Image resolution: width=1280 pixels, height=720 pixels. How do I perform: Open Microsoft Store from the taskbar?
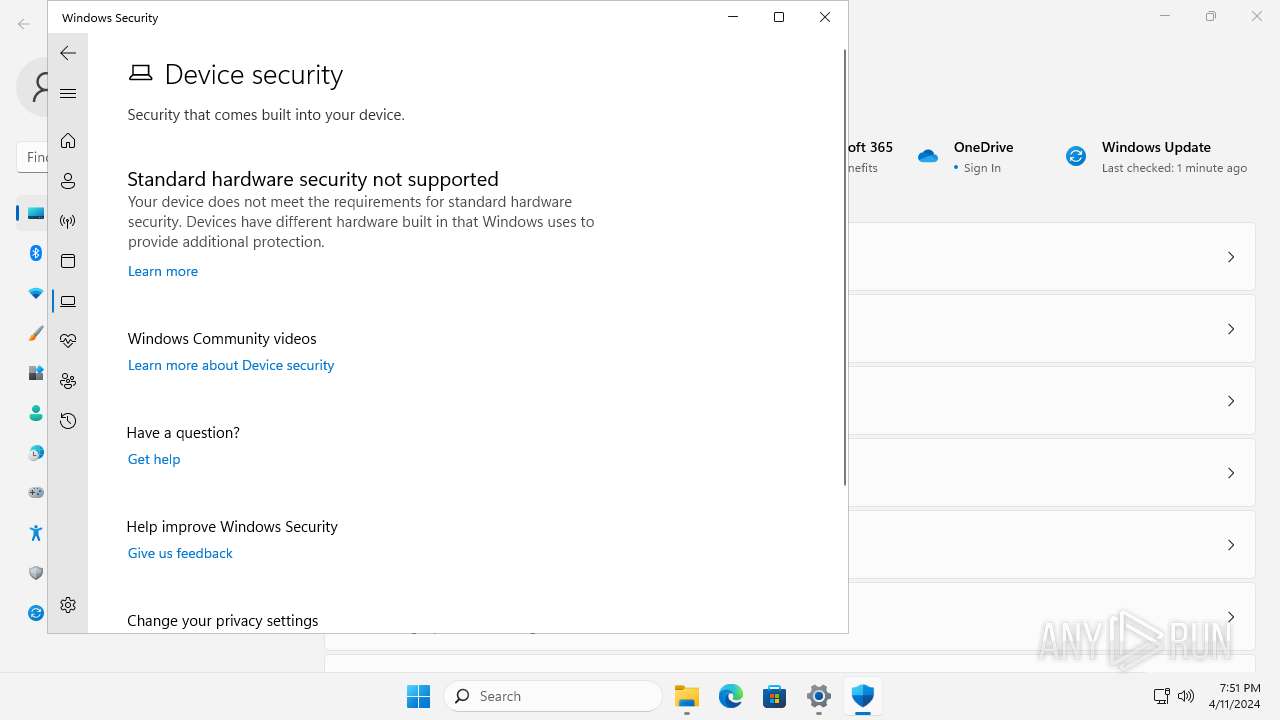(775, 696)
